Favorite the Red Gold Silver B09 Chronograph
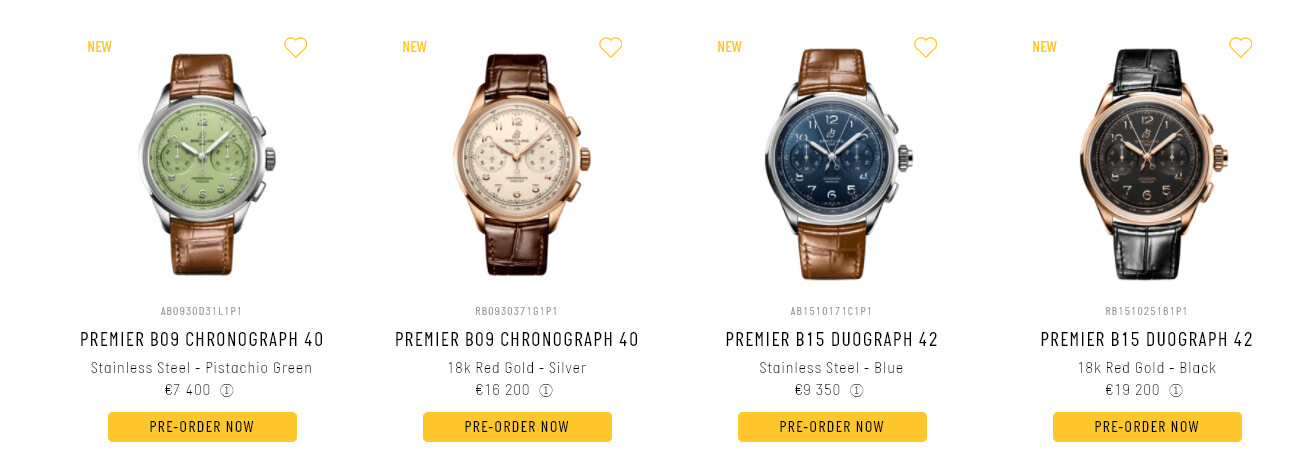The image size is (1307, 469). [x=610, y=47]
